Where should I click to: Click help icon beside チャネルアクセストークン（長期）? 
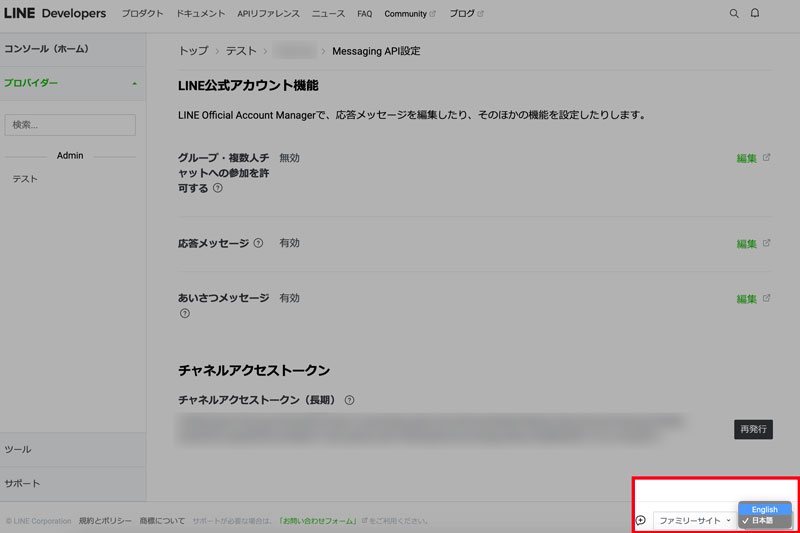pos(349,400)
